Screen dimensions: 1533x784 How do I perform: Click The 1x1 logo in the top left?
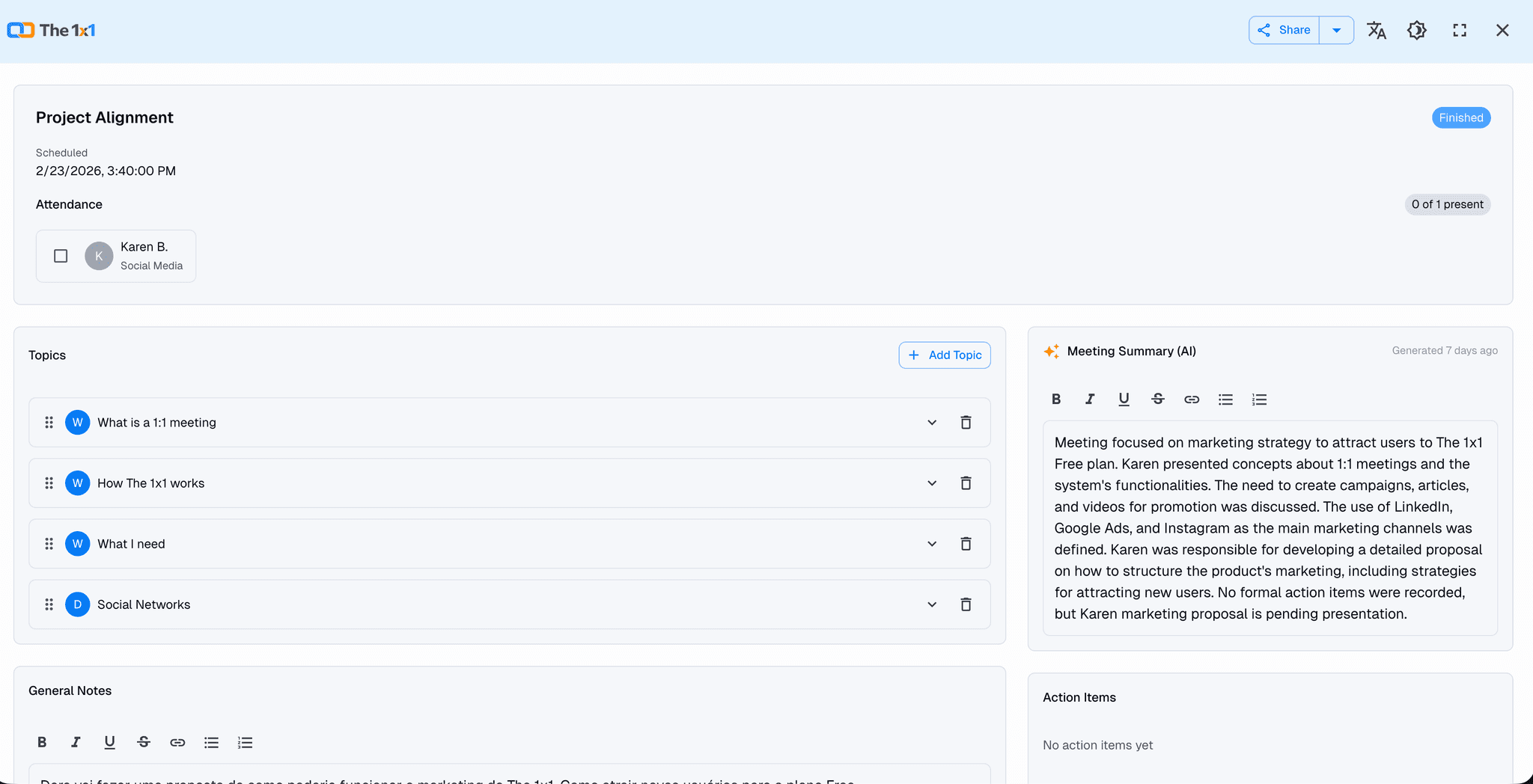coord(51,30)
